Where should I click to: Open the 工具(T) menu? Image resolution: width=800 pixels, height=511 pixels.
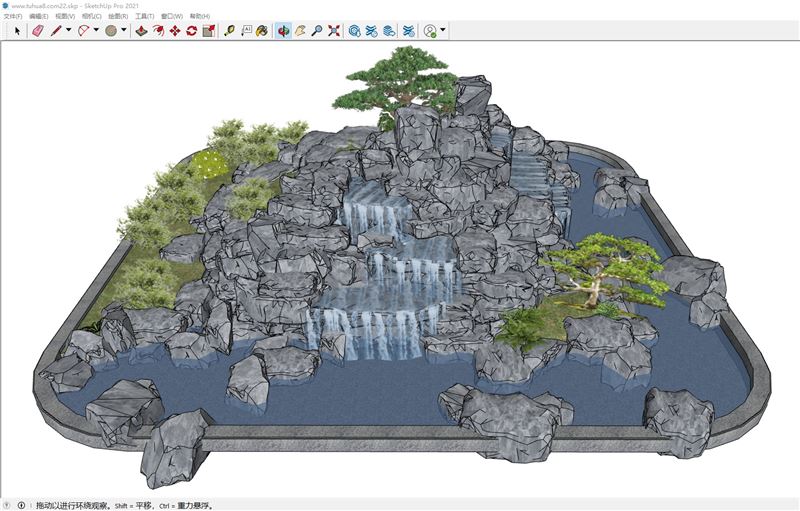tap(144, 16)
